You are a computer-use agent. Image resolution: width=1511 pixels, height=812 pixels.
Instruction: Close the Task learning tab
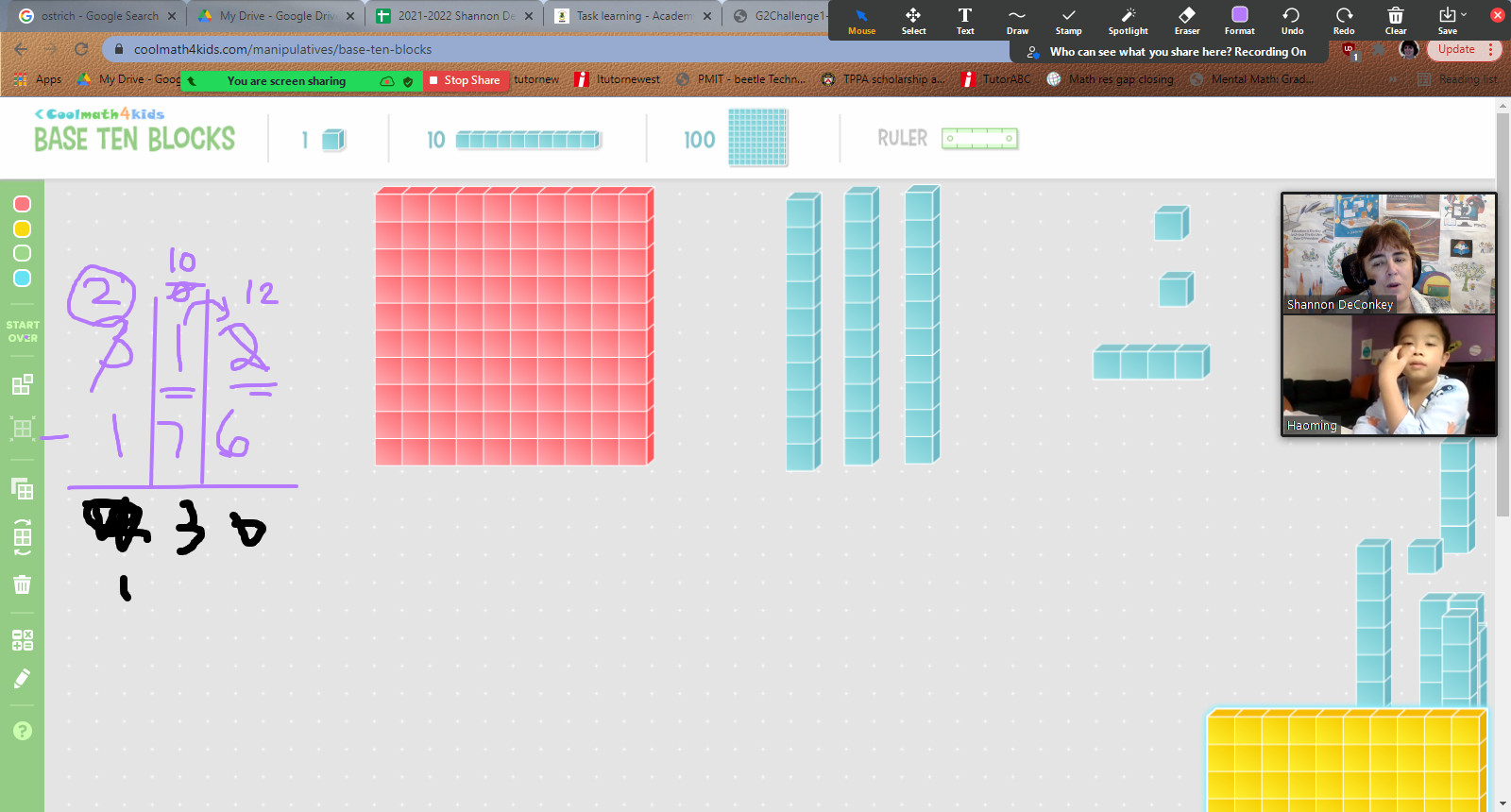click(x=707, y=16)
